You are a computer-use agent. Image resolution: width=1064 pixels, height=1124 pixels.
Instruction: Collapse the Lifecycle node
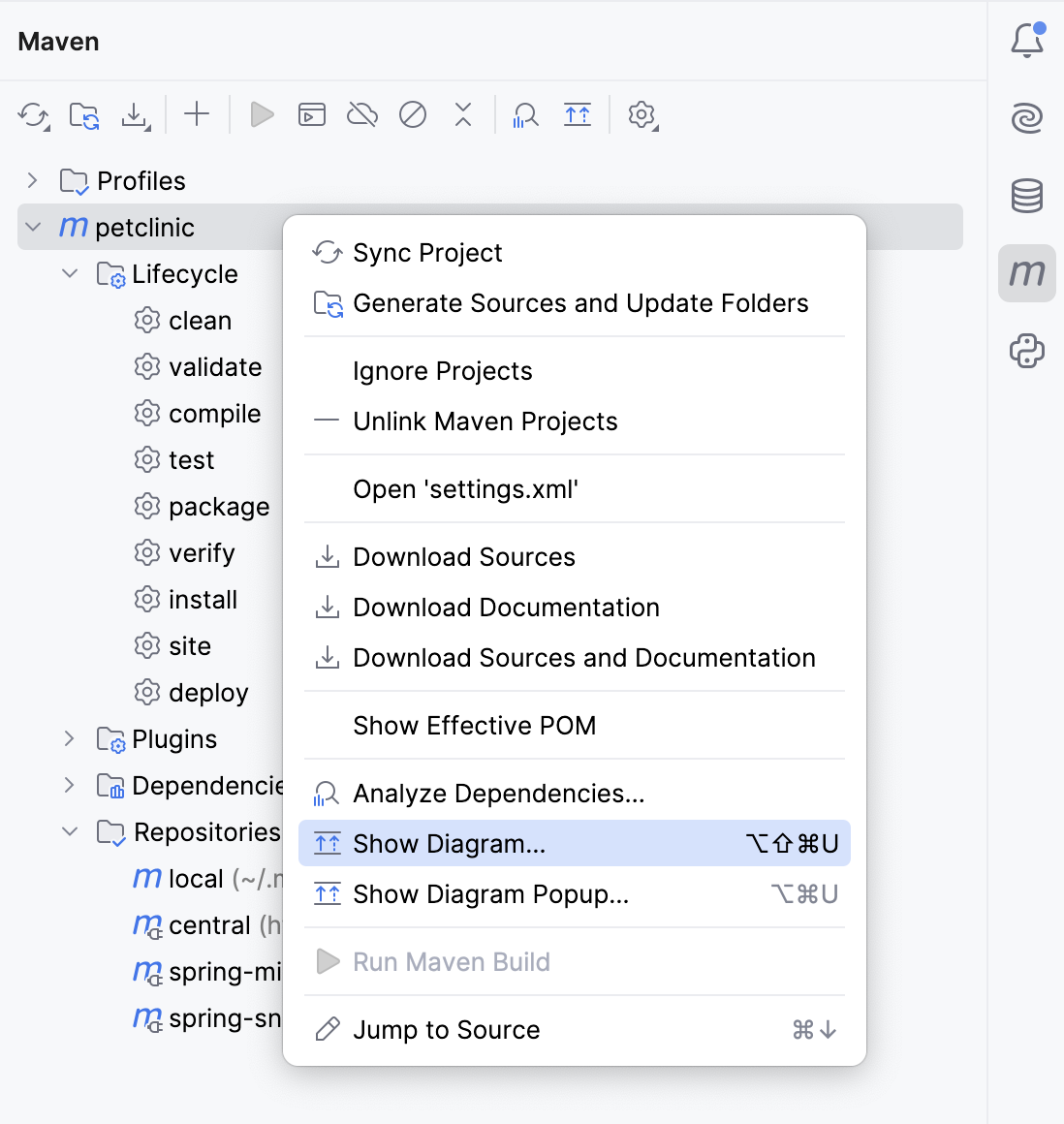coord(69,273)
